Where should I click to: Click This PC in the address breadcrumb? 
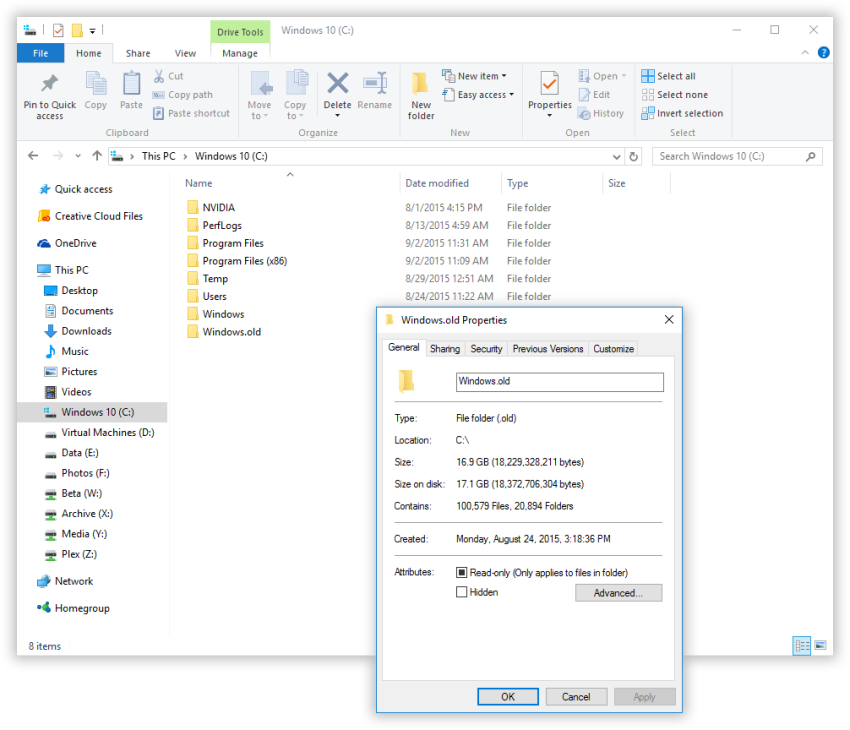[158, 156]
